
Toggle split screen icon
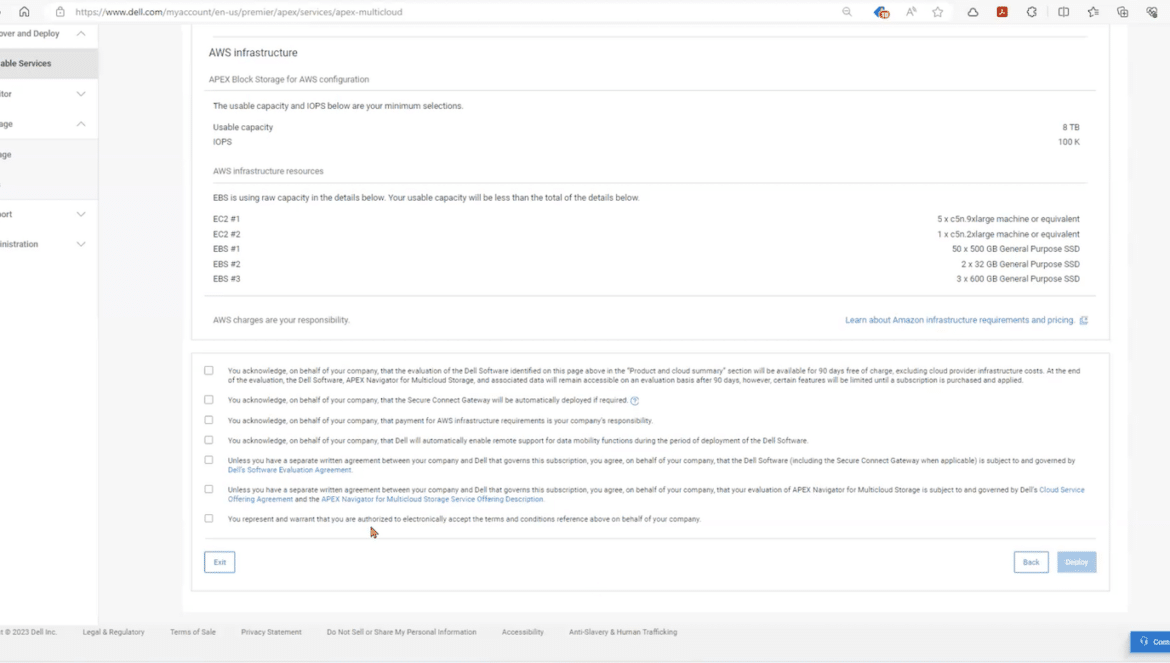(x=1063, y=12)
